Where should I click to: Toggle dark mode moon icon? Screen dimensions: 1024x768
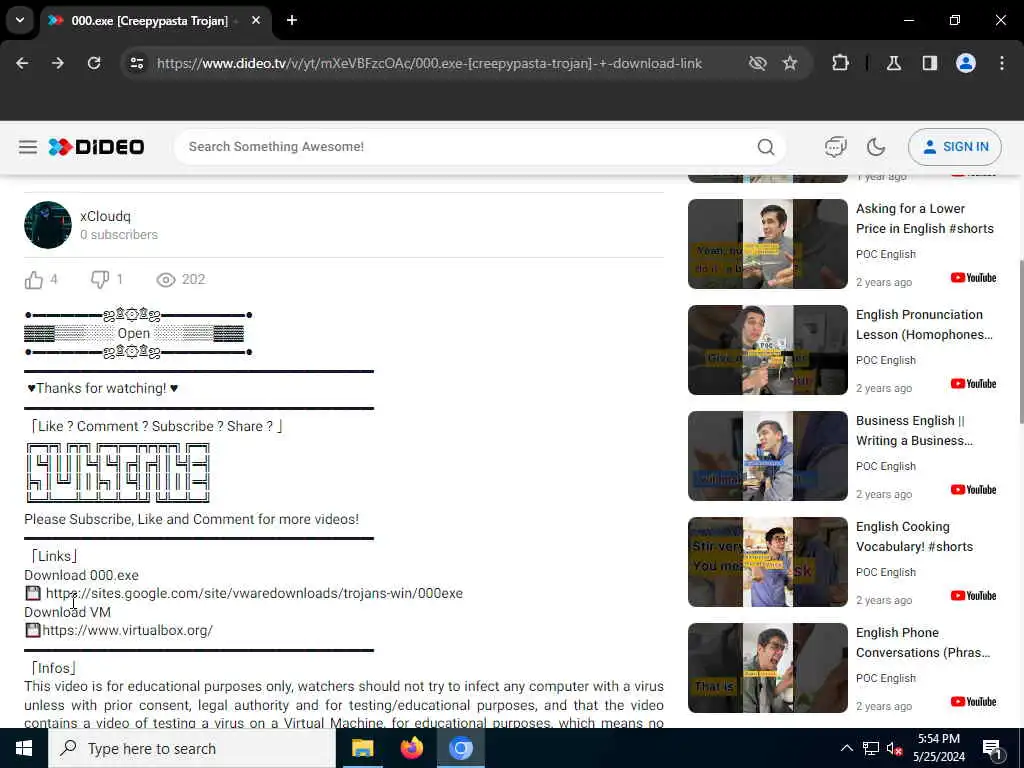(876, 147)
